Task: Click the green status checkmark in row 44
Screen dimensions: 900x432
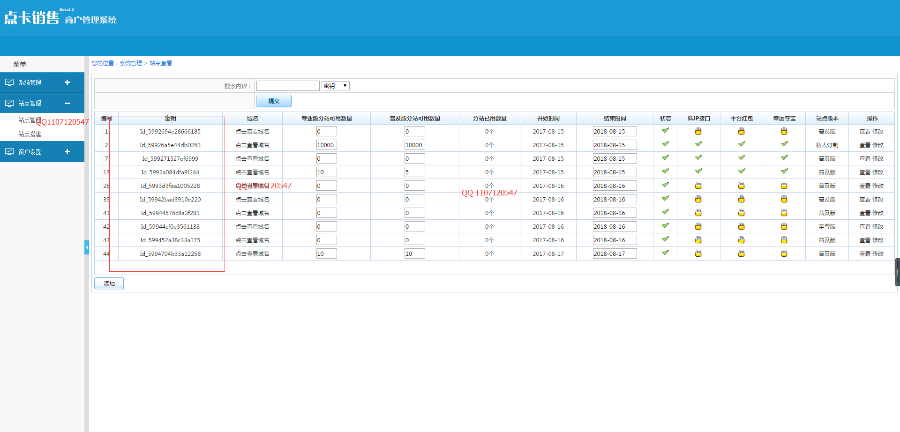Action: pyautogui.click(x=665, y=252)
